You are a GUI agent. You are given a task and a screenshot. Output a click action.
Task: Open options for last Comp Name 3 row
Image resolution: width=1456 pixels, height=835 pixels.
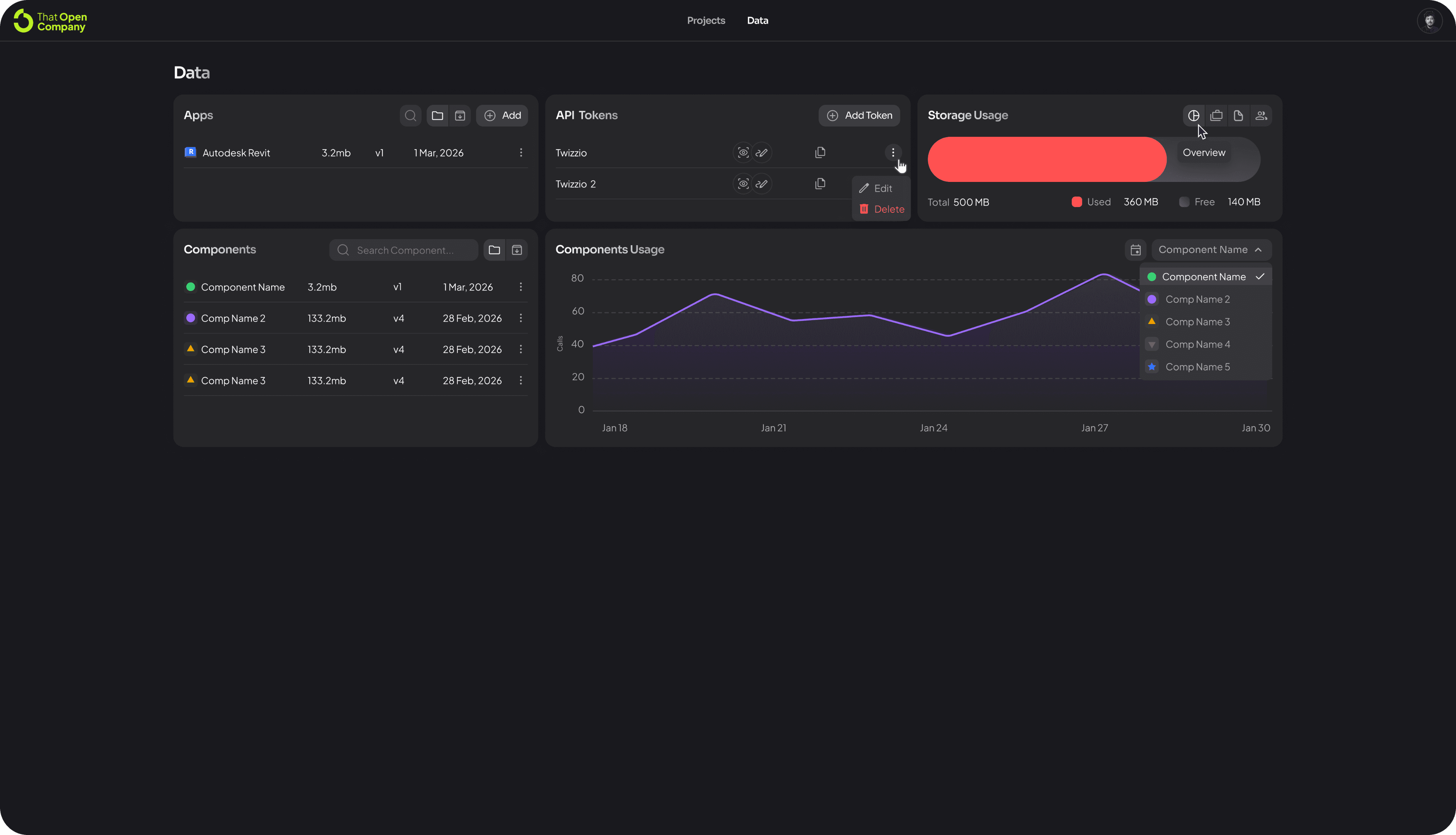pyautogui.click(x=521, y=380)
